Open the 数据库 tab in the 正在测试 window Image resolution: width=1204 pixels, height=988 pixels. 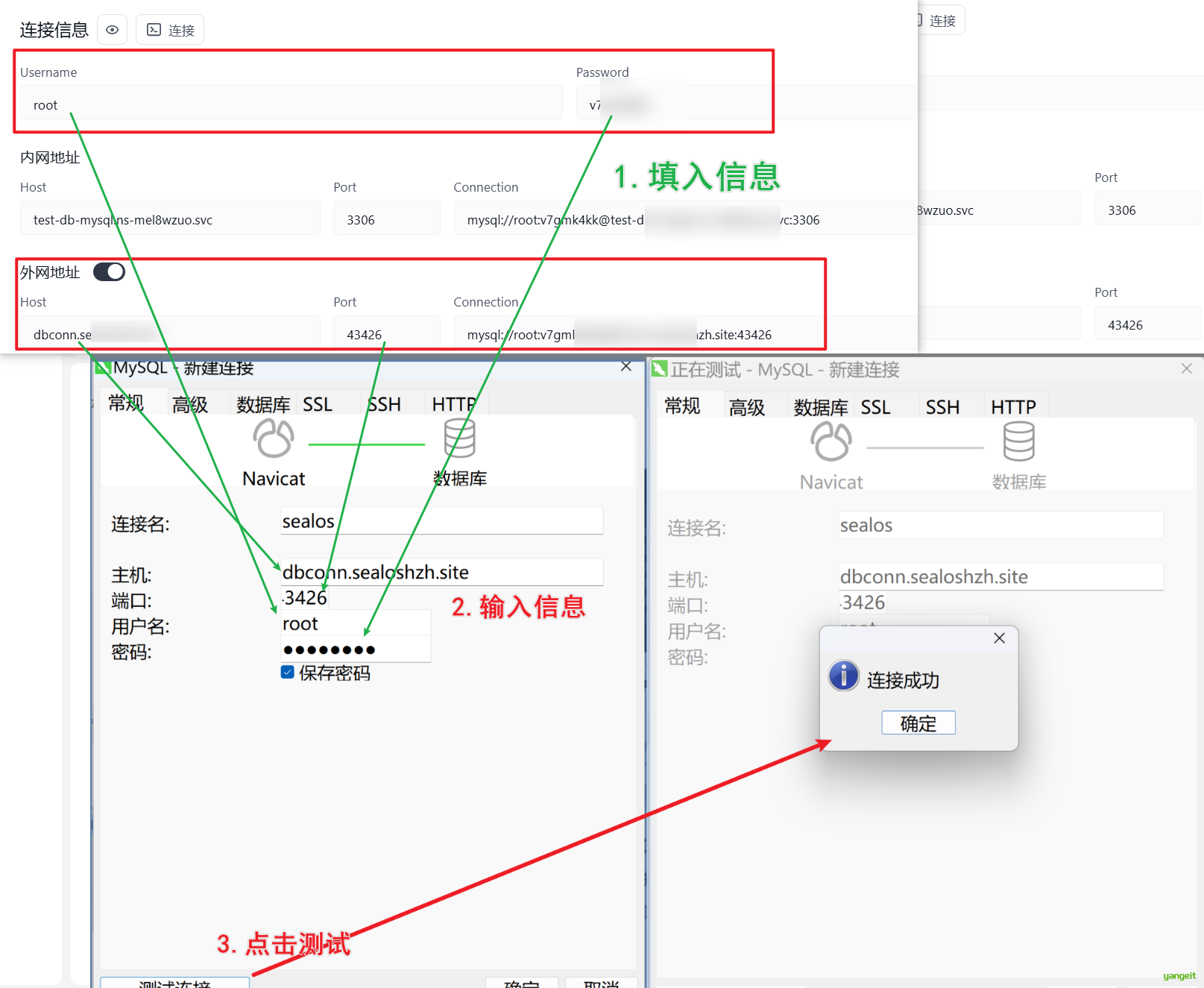tap(821, 407)
